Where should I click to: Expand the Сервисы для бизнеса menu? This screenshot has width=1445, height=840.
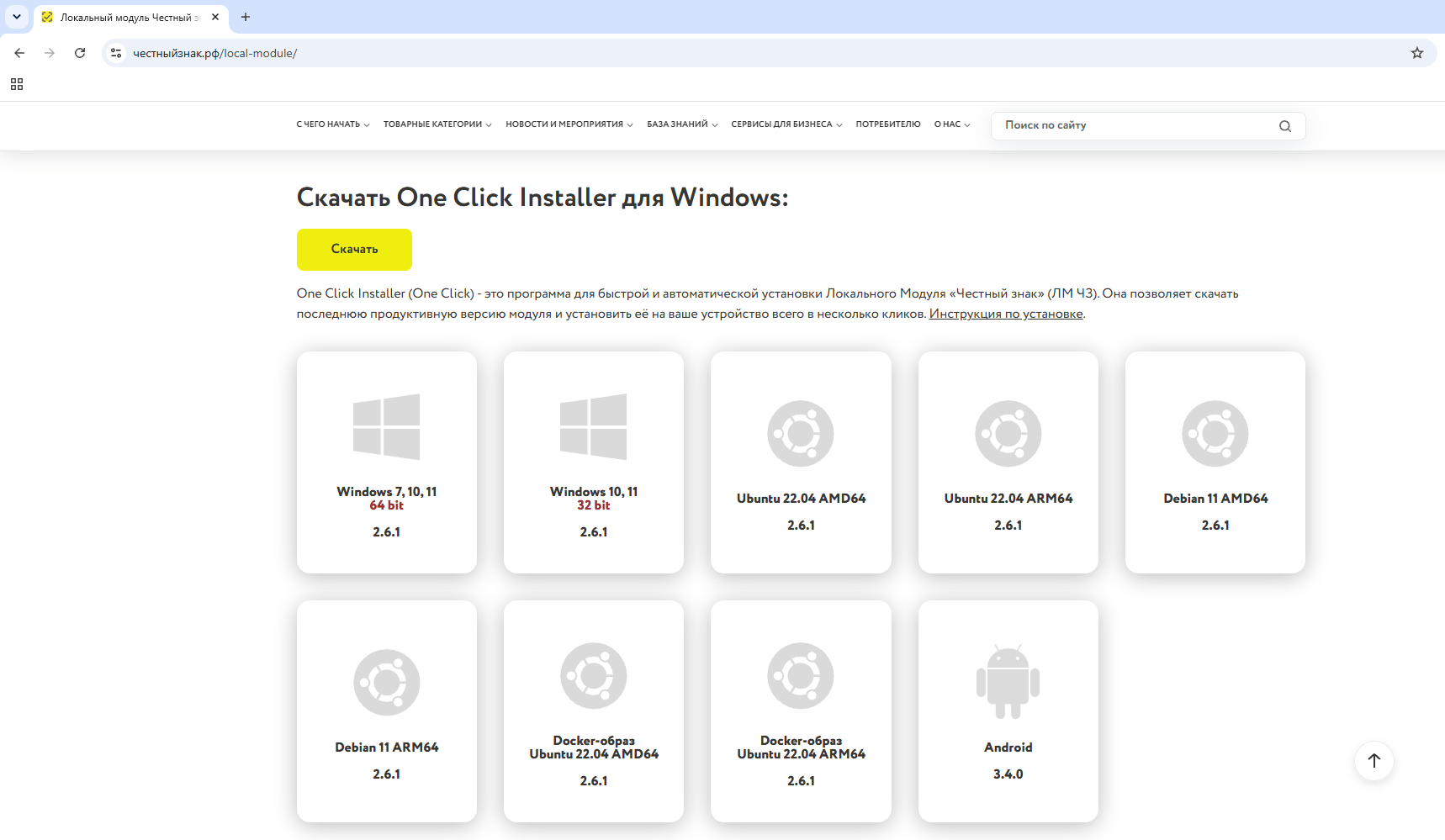click(786, 124)
